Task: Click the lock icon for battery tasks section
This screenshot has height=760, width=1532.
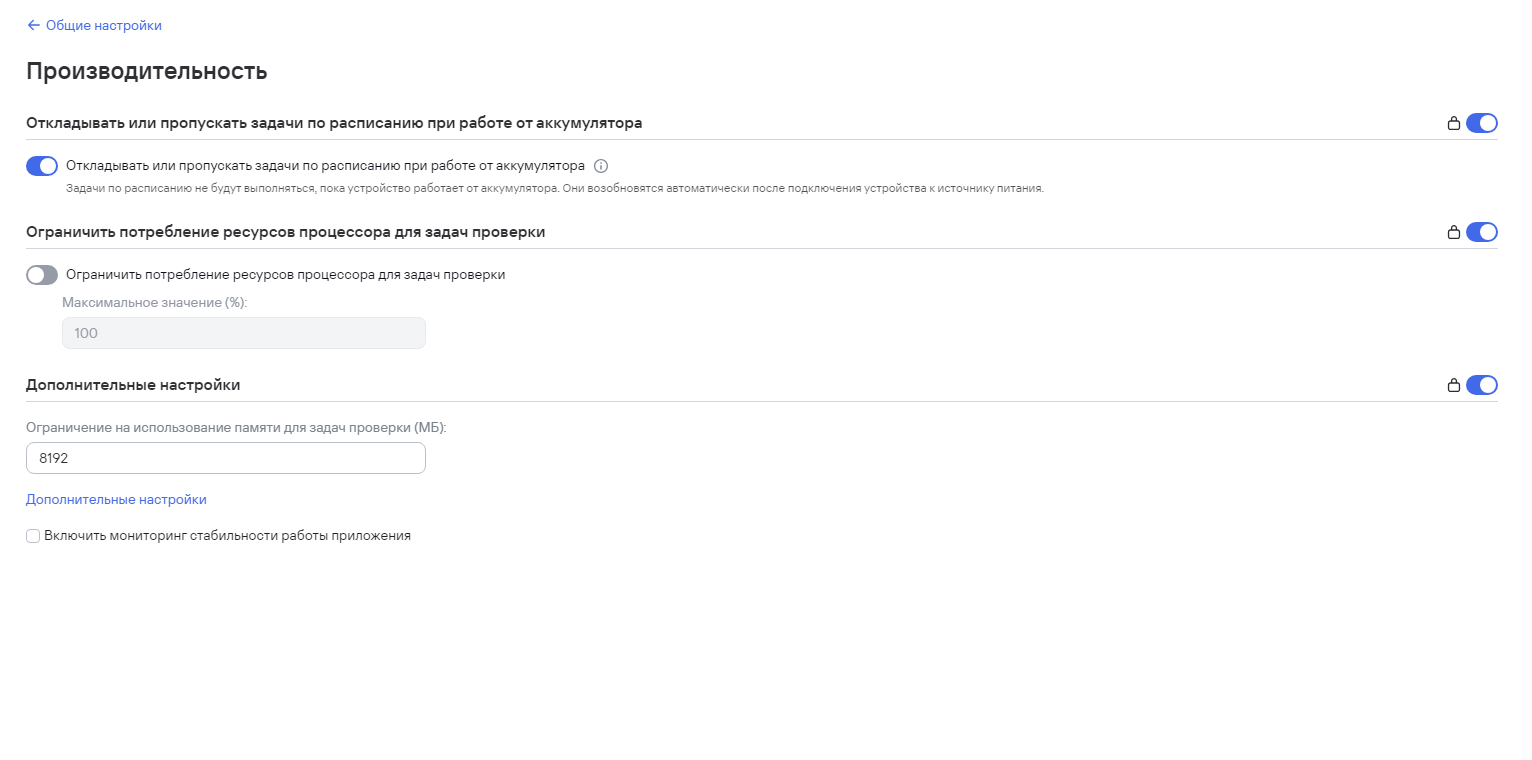Action: point(1454,124)
